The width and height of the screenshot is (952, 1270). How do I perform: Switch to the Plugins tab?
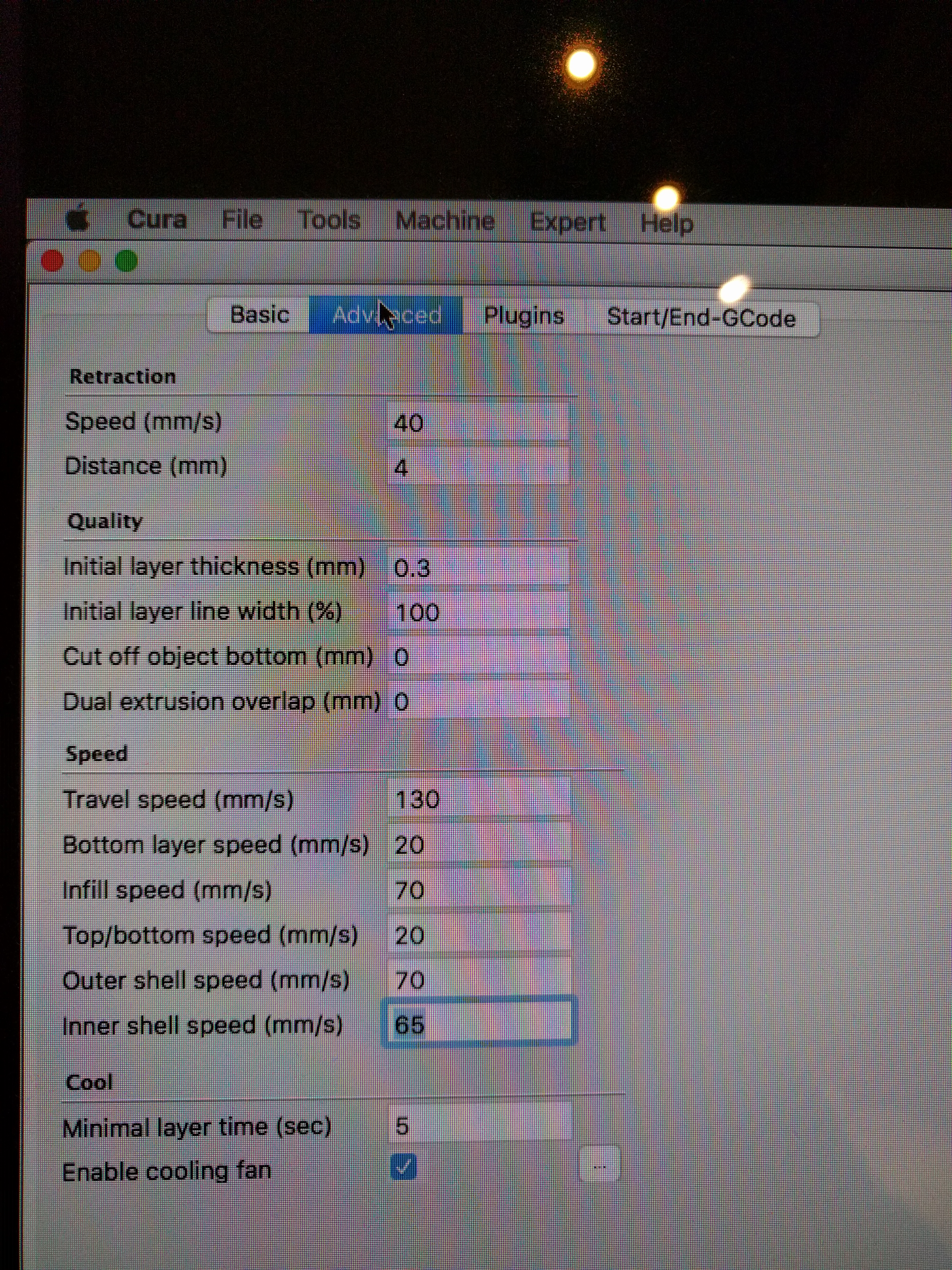click(x=524, y=316)
